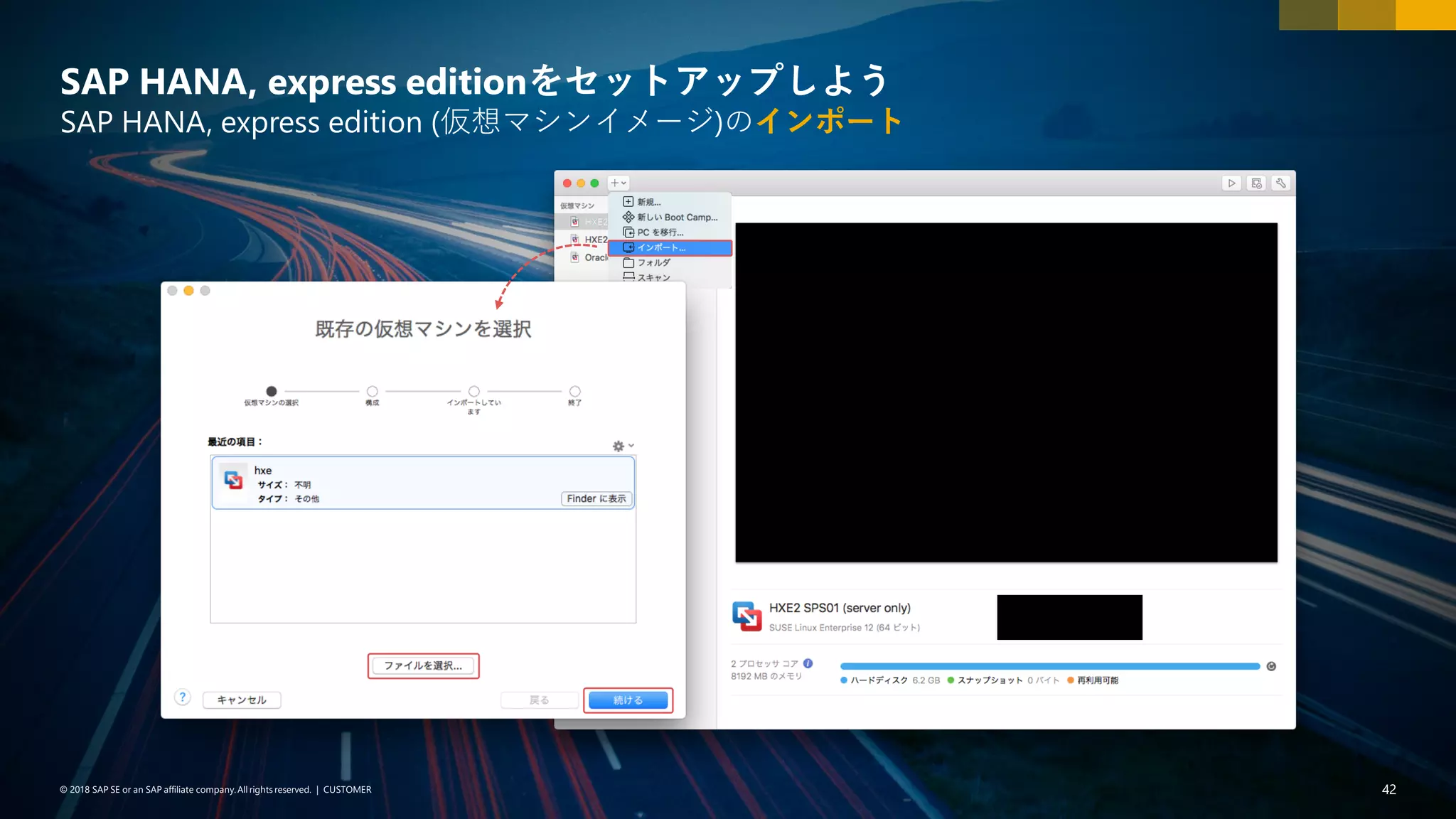The width and height of the screenshot is (1456, 819).
Task: Click the SUSE Linux Enterprise 12 label
Action: tap(845, 628)
